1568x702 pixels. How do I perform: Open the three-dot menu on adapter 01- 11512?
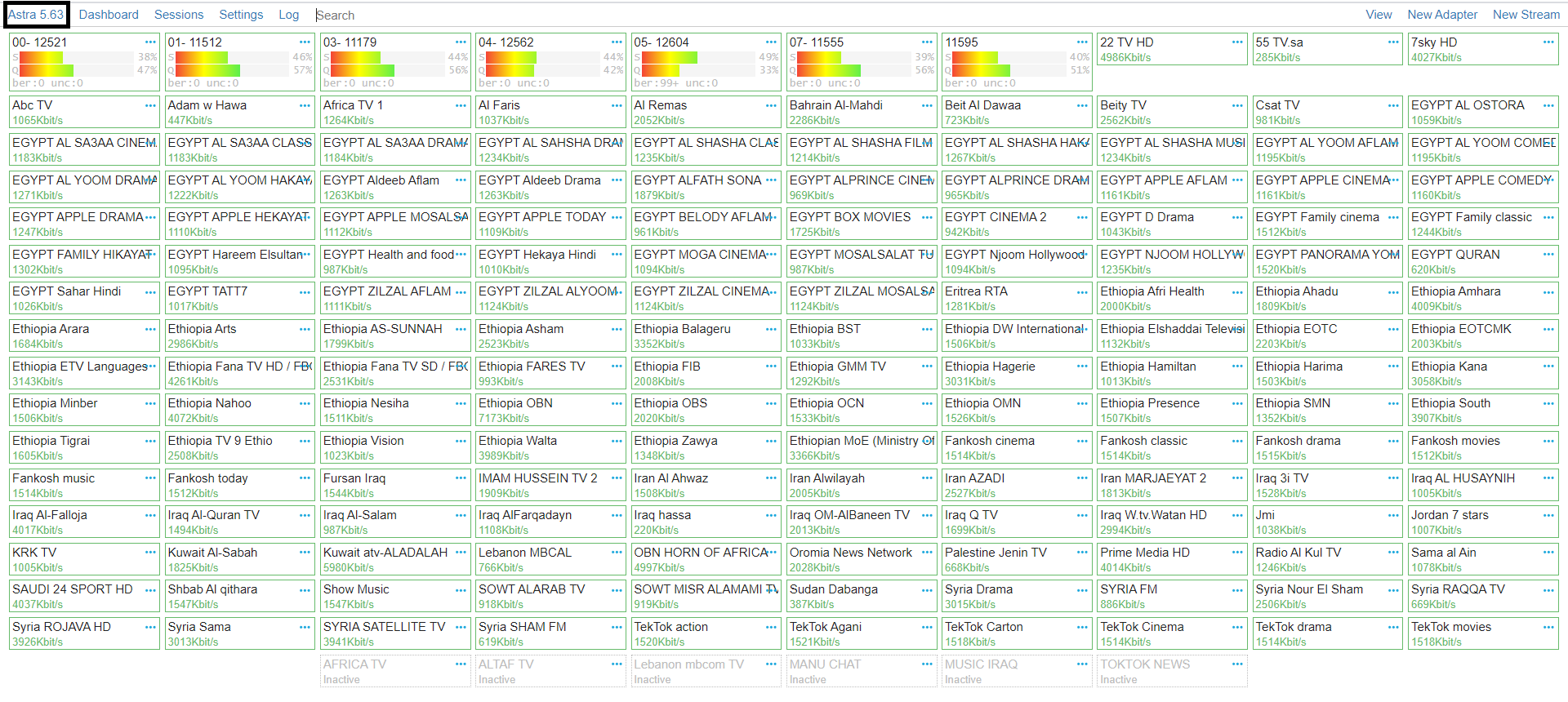pos(305,42)
